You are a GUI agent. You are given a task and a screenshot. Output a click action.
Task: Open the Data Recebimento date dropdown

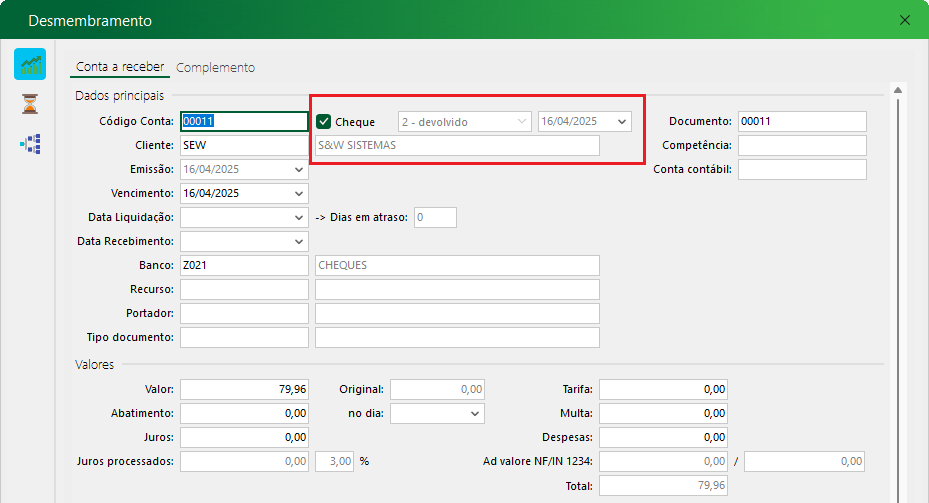tap(299, 241)
